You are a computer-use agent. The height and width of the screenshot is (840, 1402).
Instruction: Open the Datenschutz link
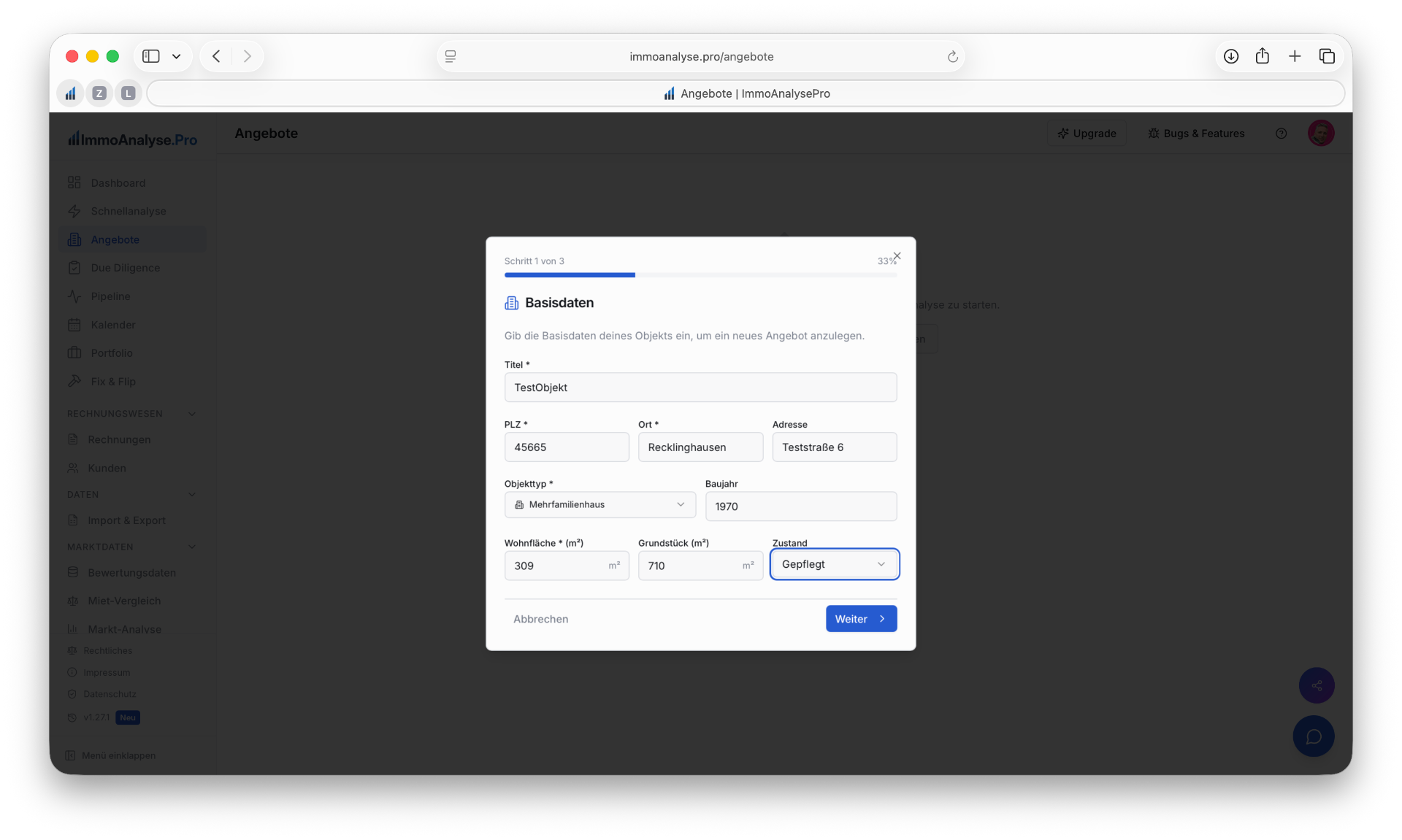tap(110, 694)
